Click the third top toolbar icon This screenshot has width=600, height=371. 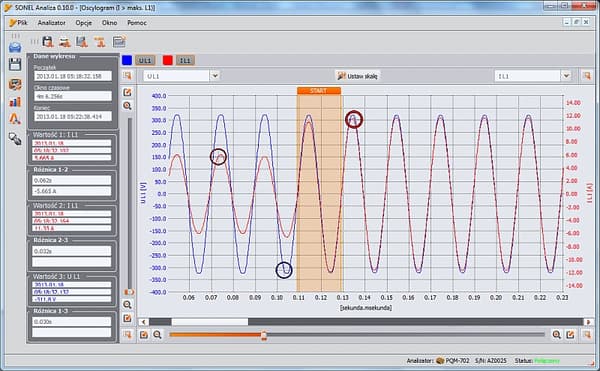click(82, 42)
